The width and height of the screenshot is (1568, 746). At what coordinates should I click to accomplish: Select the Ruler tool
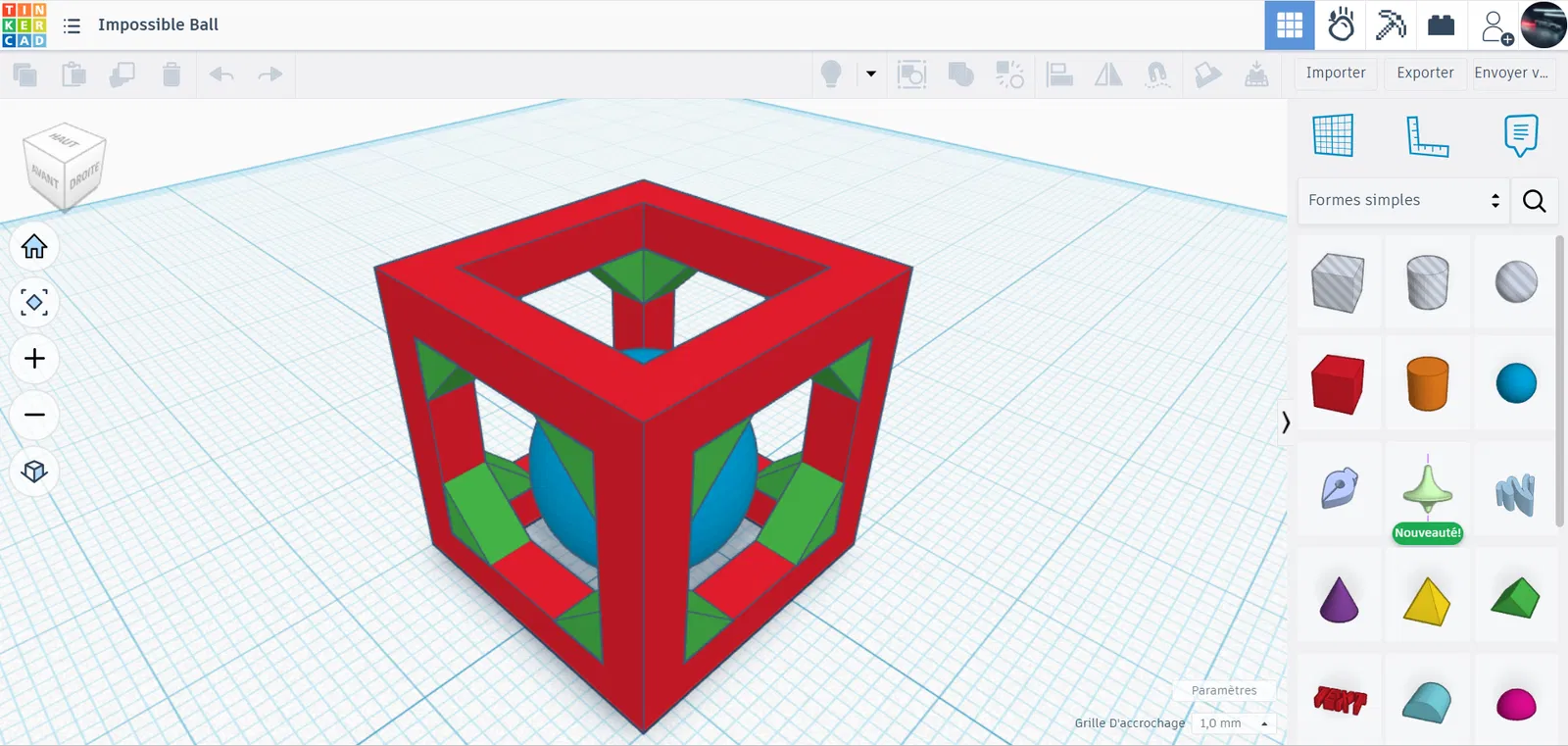[1427, 135]
